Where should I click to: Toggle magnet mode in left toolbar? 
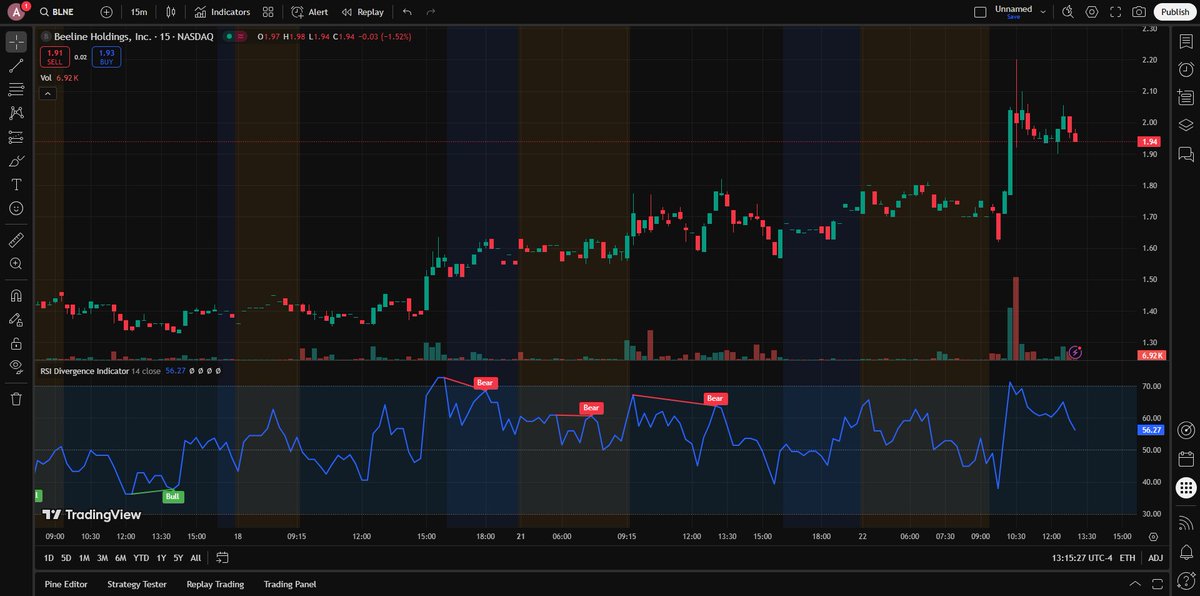pos(16,296)
